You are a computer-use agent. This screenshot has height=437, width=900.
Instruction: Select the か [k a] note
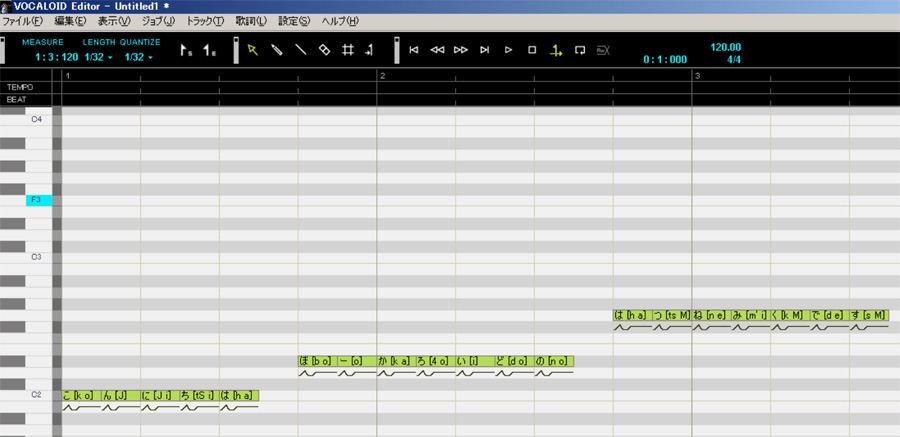[397, 361]
